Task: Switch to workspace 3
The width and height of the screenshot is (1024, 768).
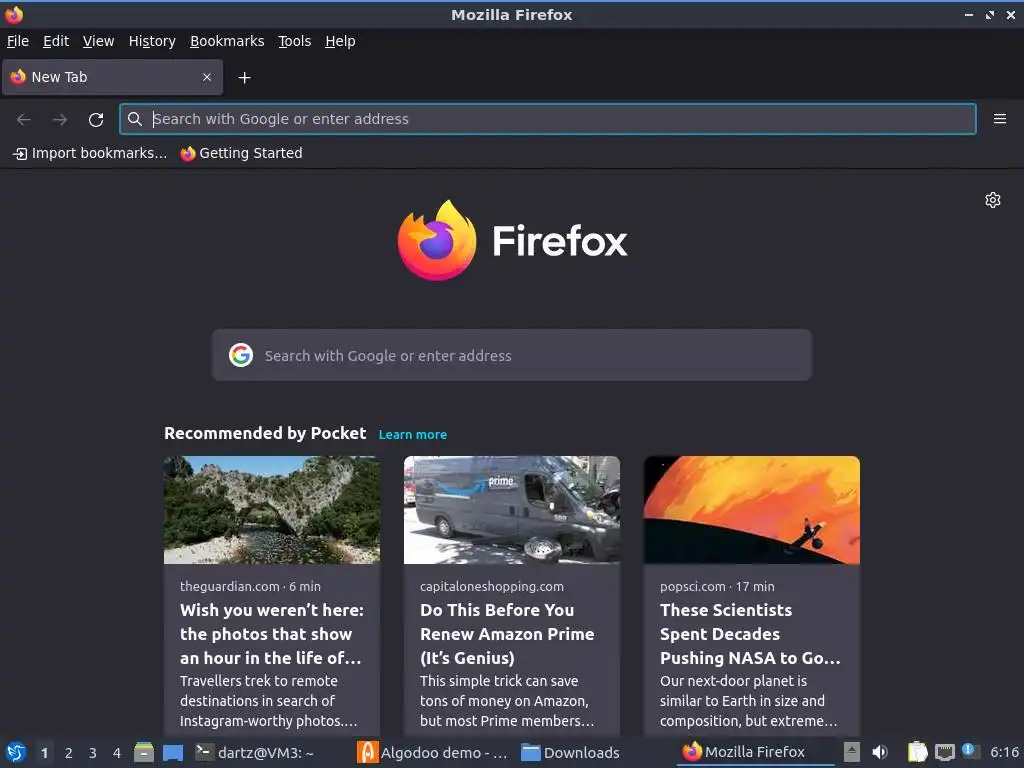Action: [93, 753]
